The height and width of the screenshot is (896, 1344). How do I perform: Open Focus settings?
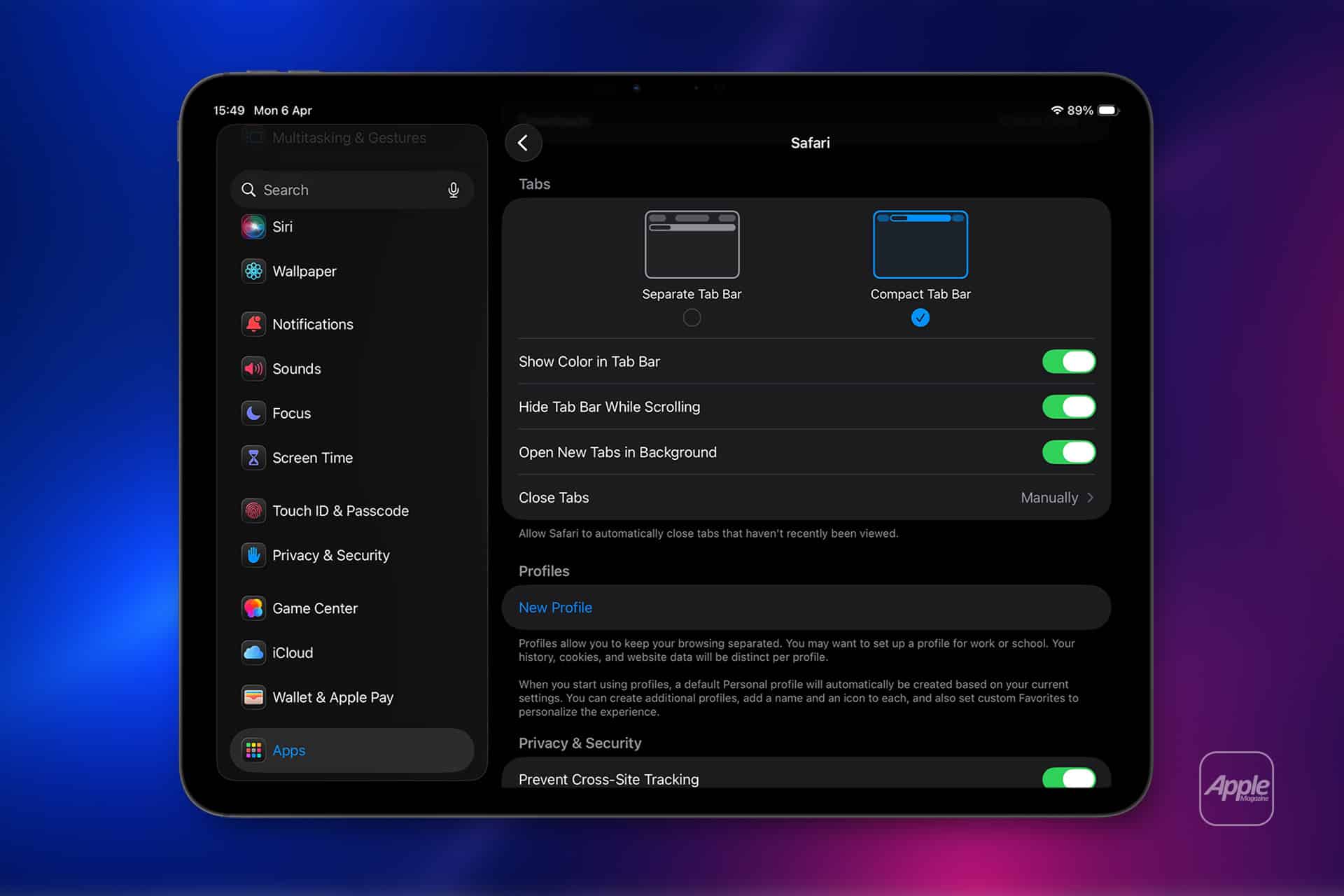point(352,413)
